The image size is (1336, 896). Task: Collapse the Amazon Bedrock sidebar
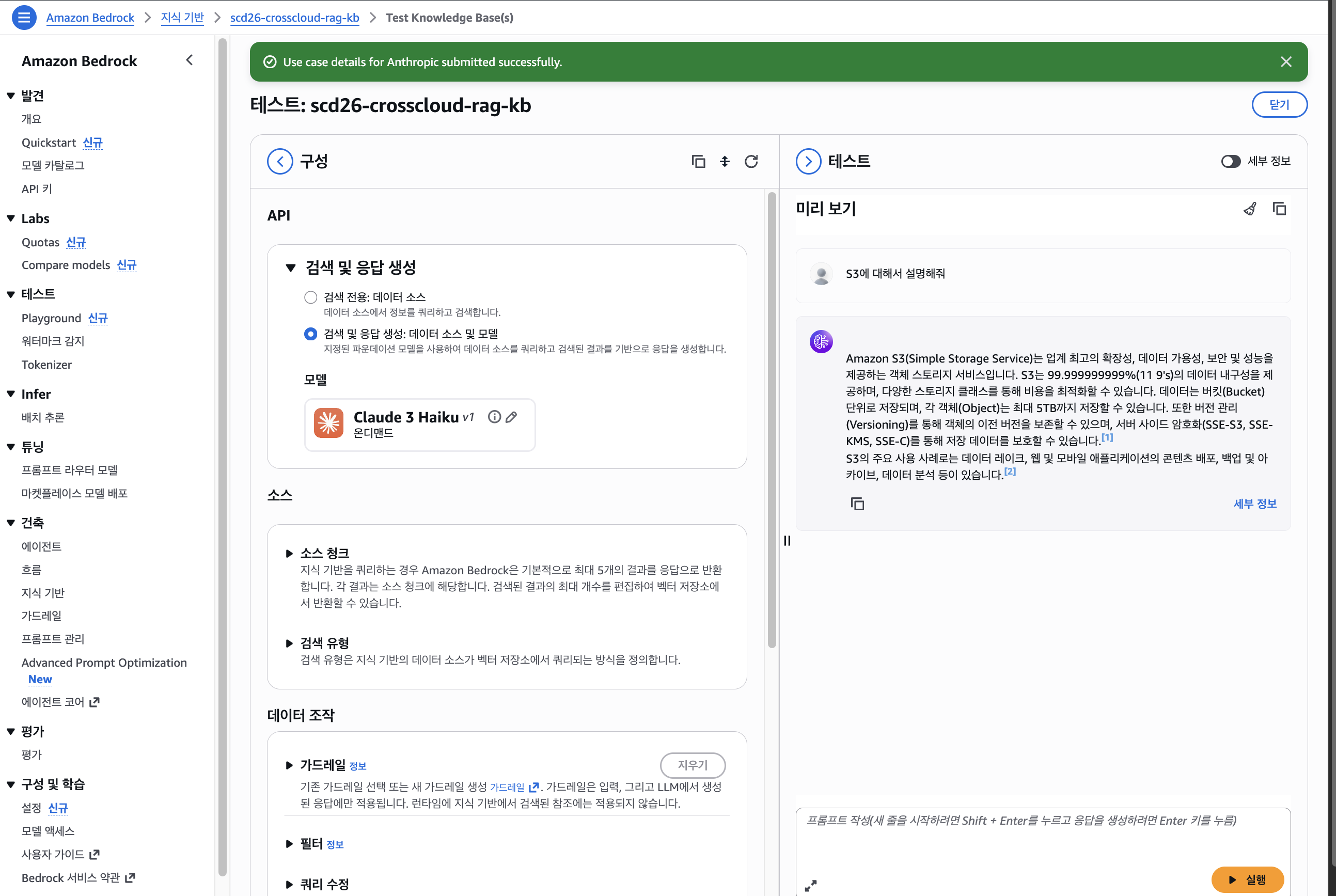point(190,60)
